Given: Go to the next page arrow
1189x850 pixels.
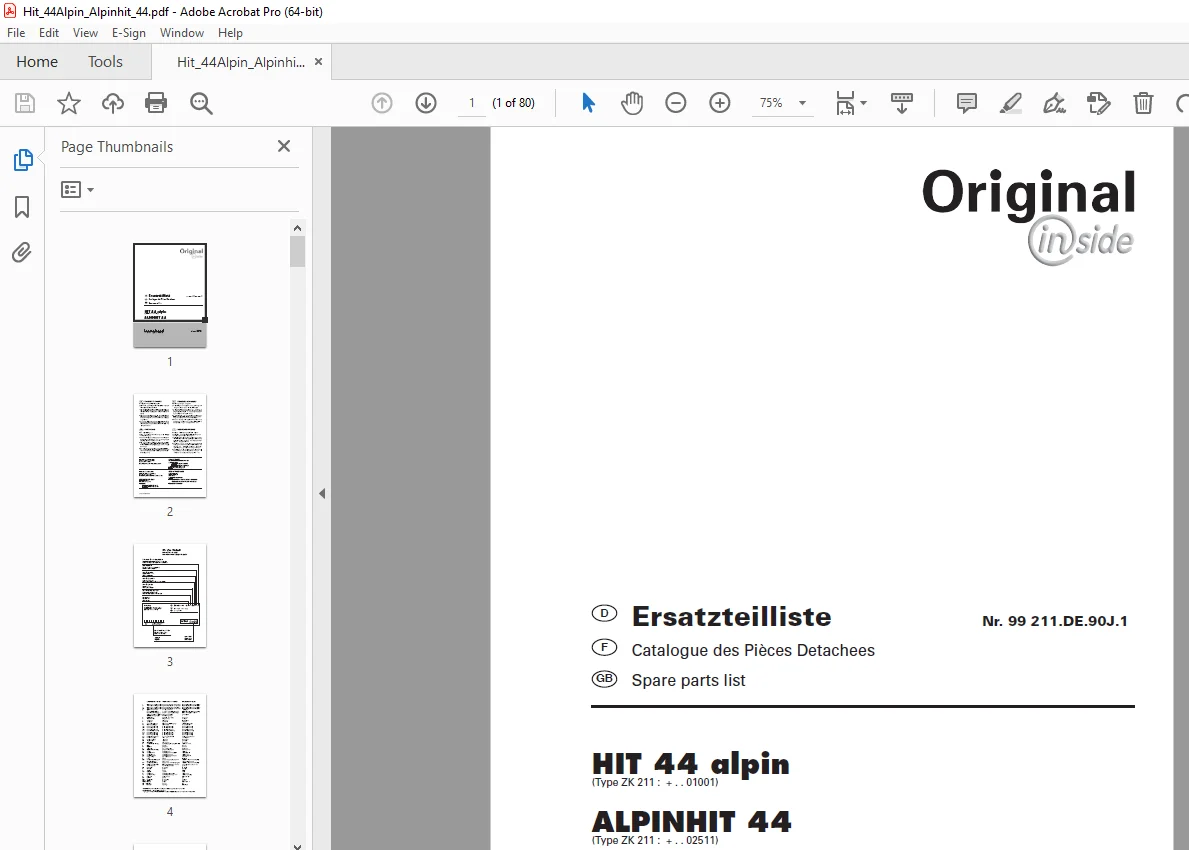Looking at the screenshot, I should click(x=426, y=103).
